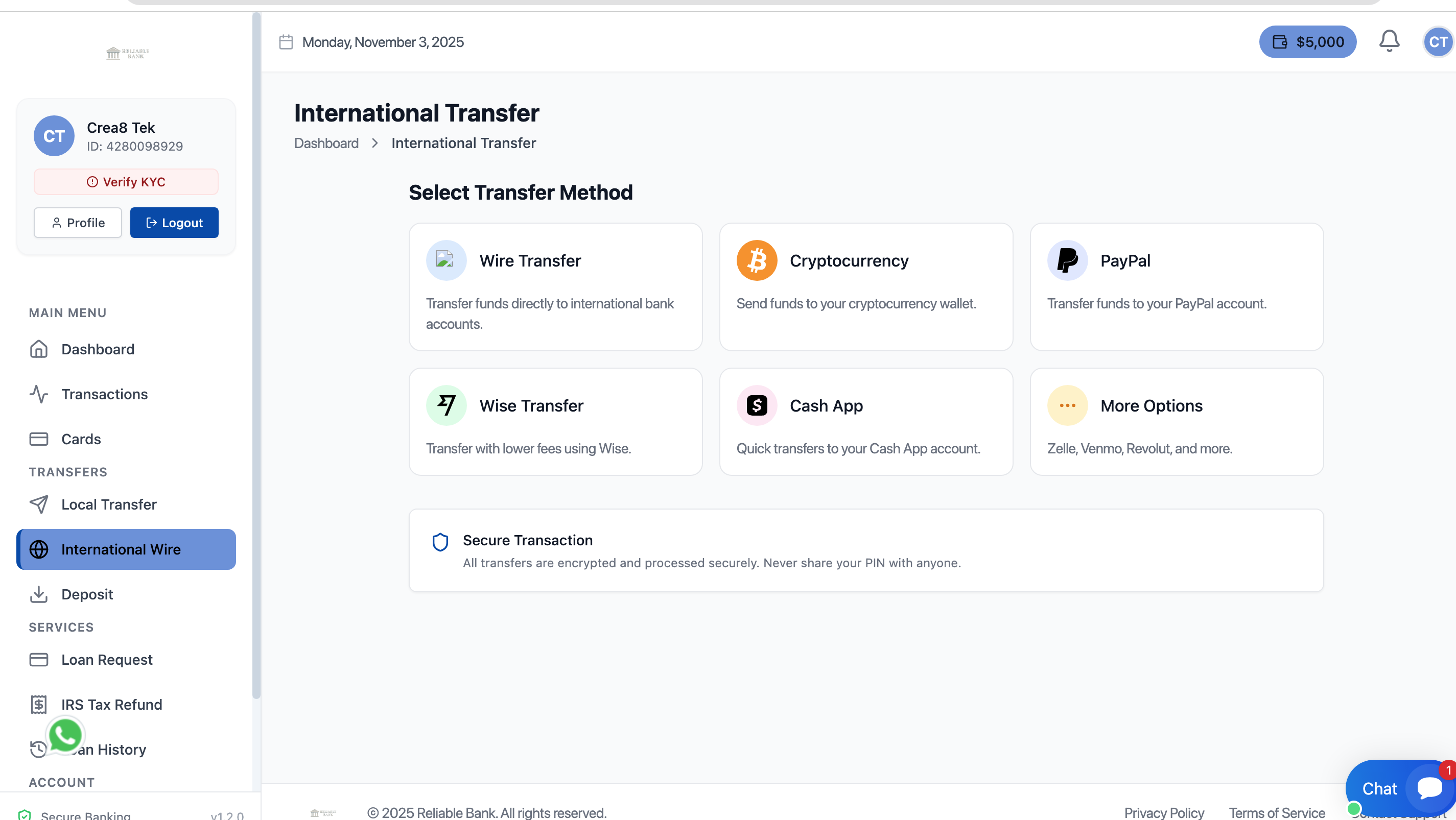Click the Wise Transfer logo icon

(x=446, y=405)
